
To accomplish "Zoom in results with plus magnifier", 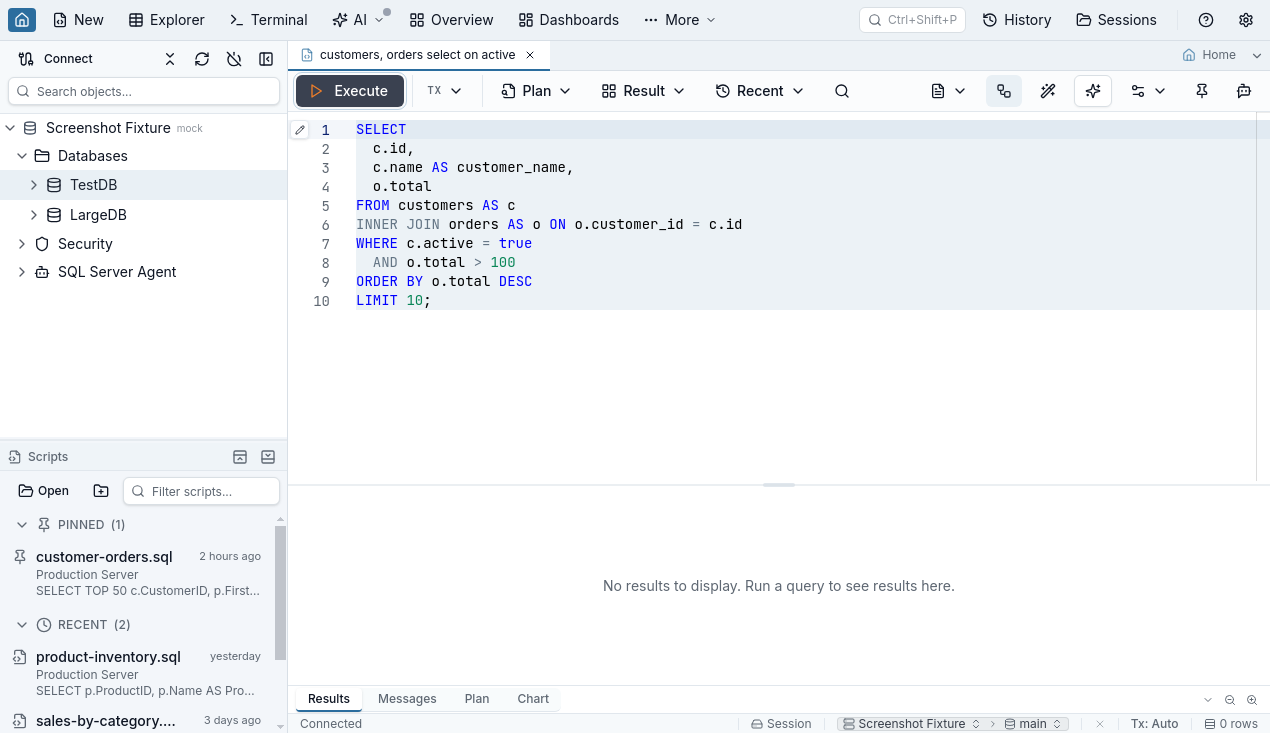I will (x=1252, y=700).
